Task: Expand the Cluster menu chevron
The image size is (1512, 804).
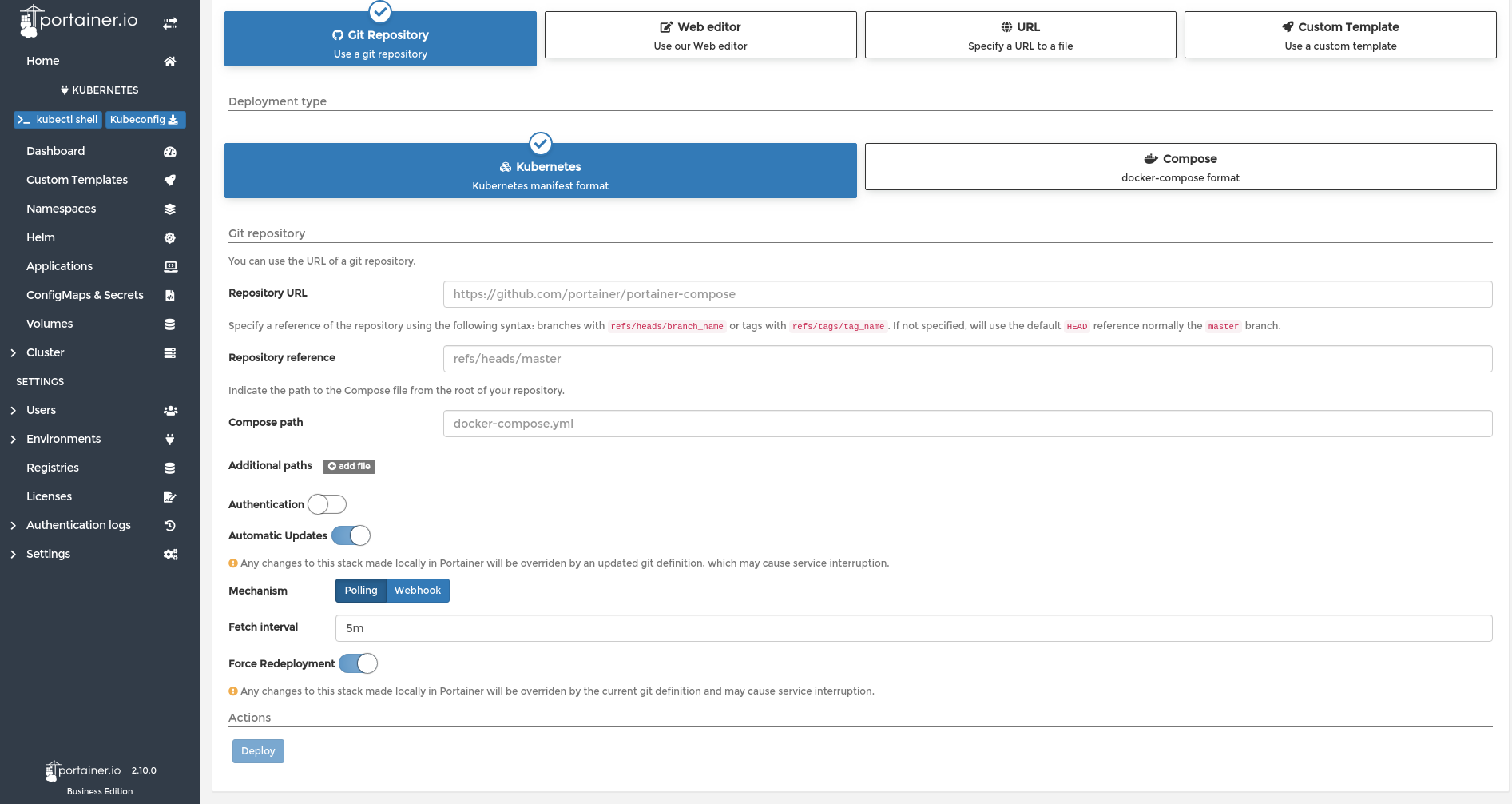Action: click(13, 353)
